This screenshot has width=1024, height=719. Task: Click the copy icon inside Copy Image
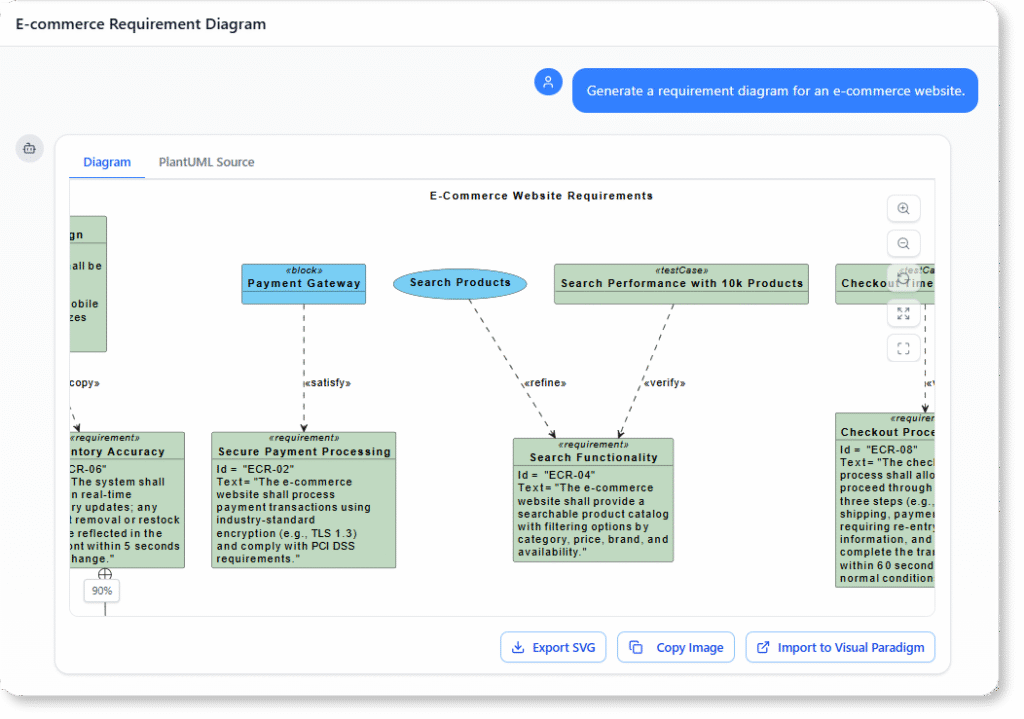coord(637,647)
